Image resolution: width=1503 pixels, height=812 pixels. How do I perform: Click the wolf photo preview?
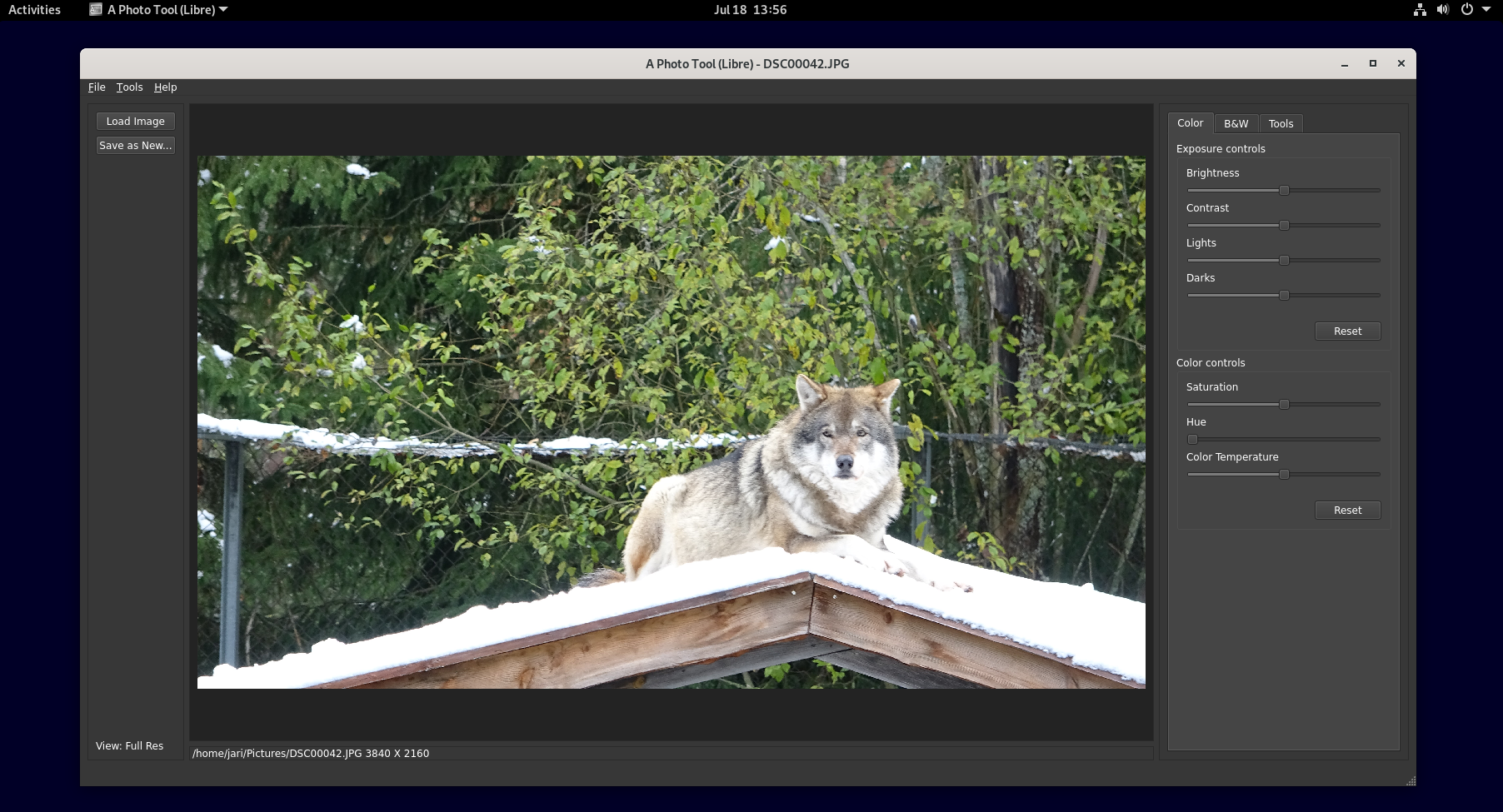672,422
